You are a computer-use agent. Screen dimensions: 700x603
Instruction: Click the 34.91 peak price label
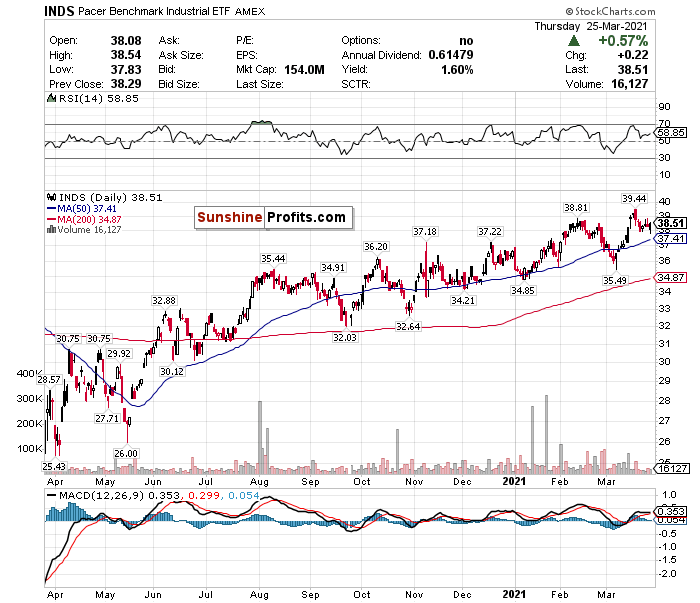333,268
